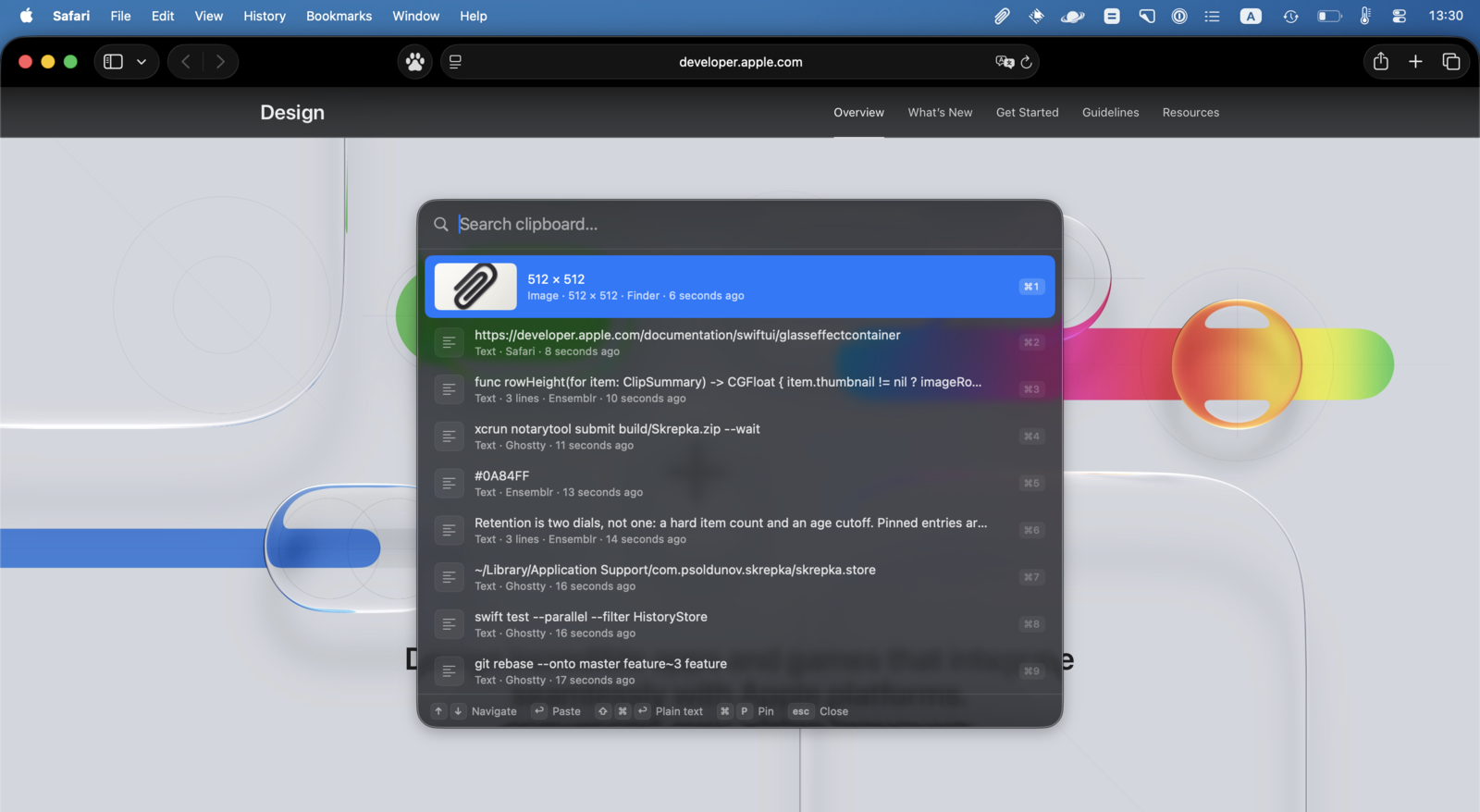Screen dimensions: 1480x812
Task: Click the battery status icon
Action: (1329, 16)
